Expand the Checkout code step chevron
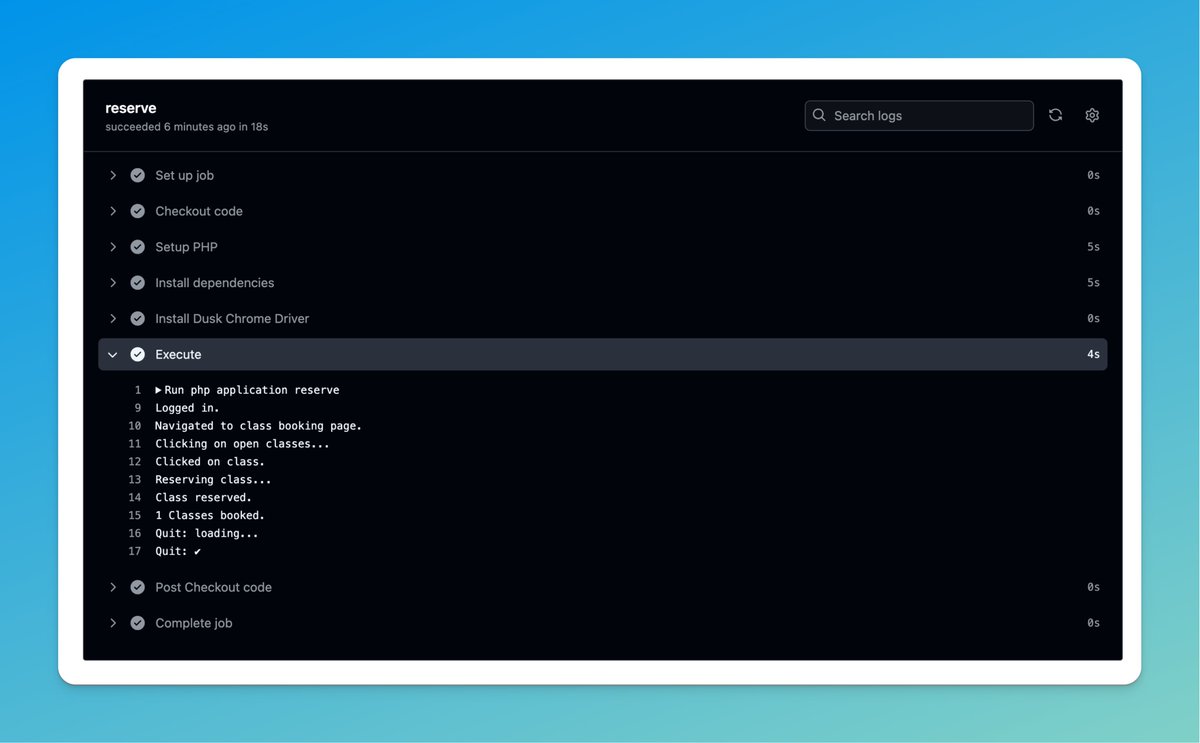The height and width of the screenshot is (743, 1200). 113,211
